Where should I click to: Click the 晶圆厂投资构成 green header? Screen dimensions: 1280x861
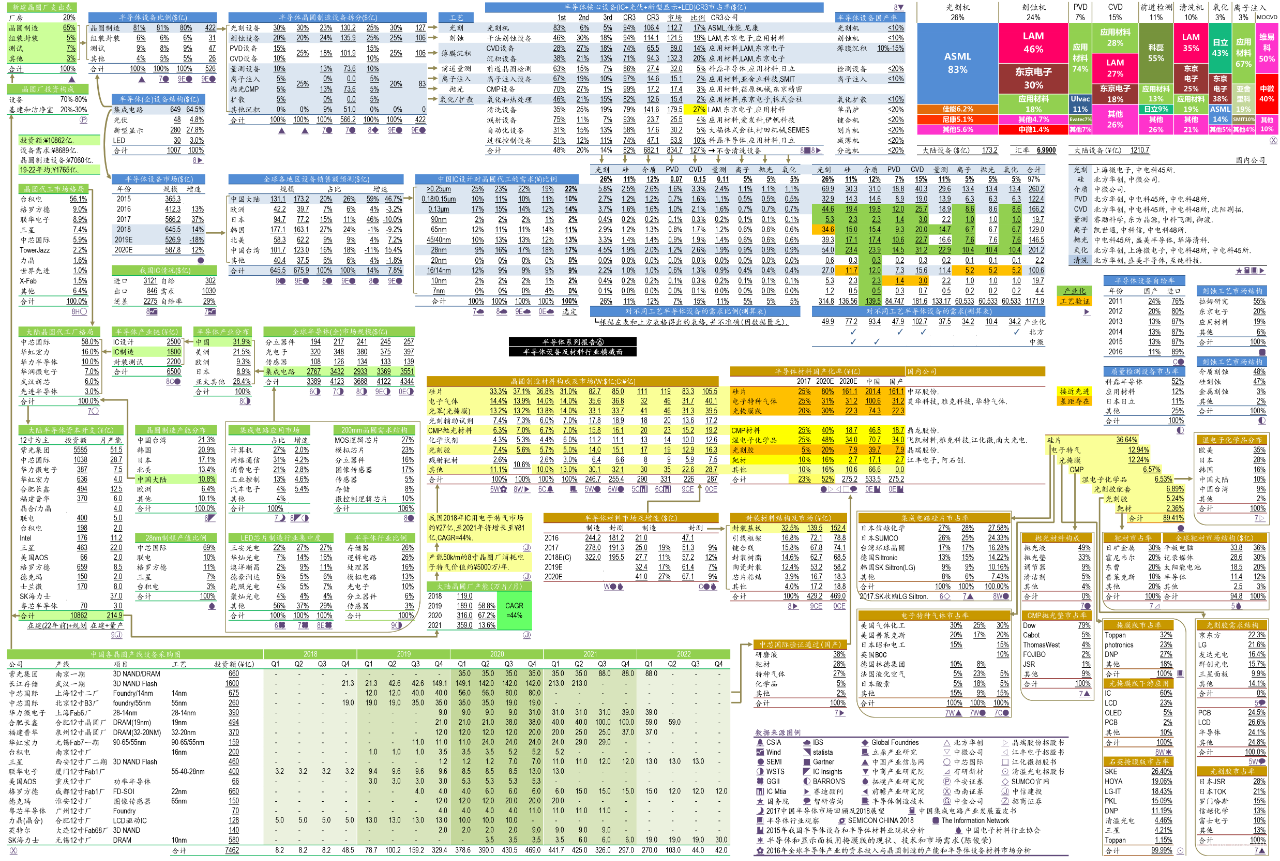[47, 89]
